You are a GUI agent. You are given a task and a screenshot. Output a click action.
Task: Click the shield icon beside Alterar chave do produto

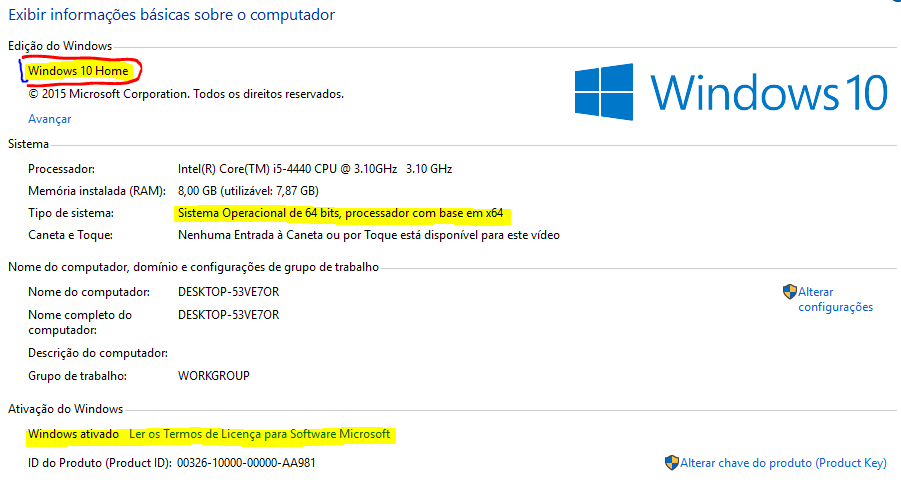672,463
